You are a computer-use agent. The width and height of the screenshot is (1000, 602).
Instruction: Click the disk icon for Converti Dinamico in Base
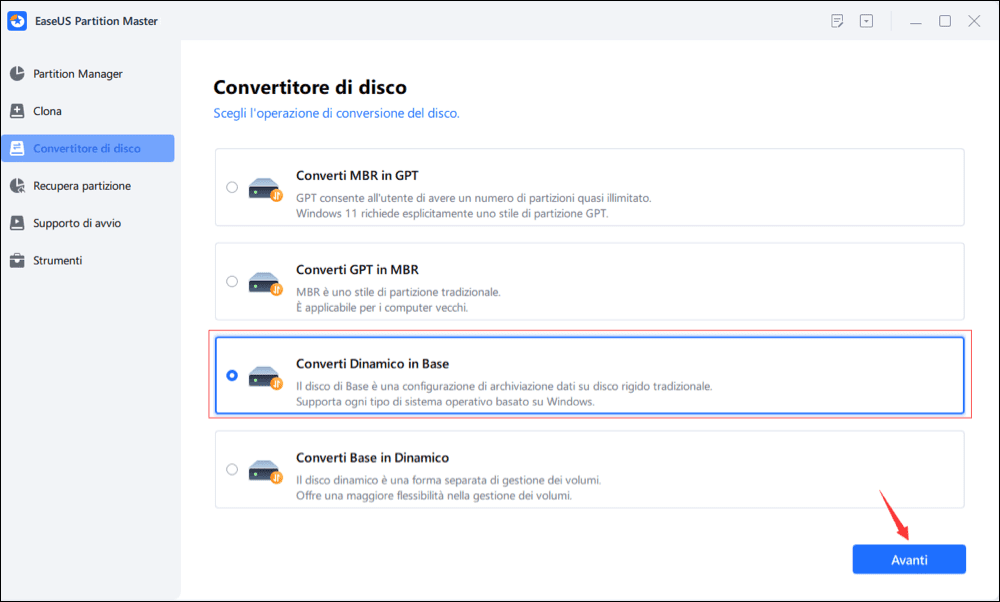pyautogui.click(x=265, y=378)
